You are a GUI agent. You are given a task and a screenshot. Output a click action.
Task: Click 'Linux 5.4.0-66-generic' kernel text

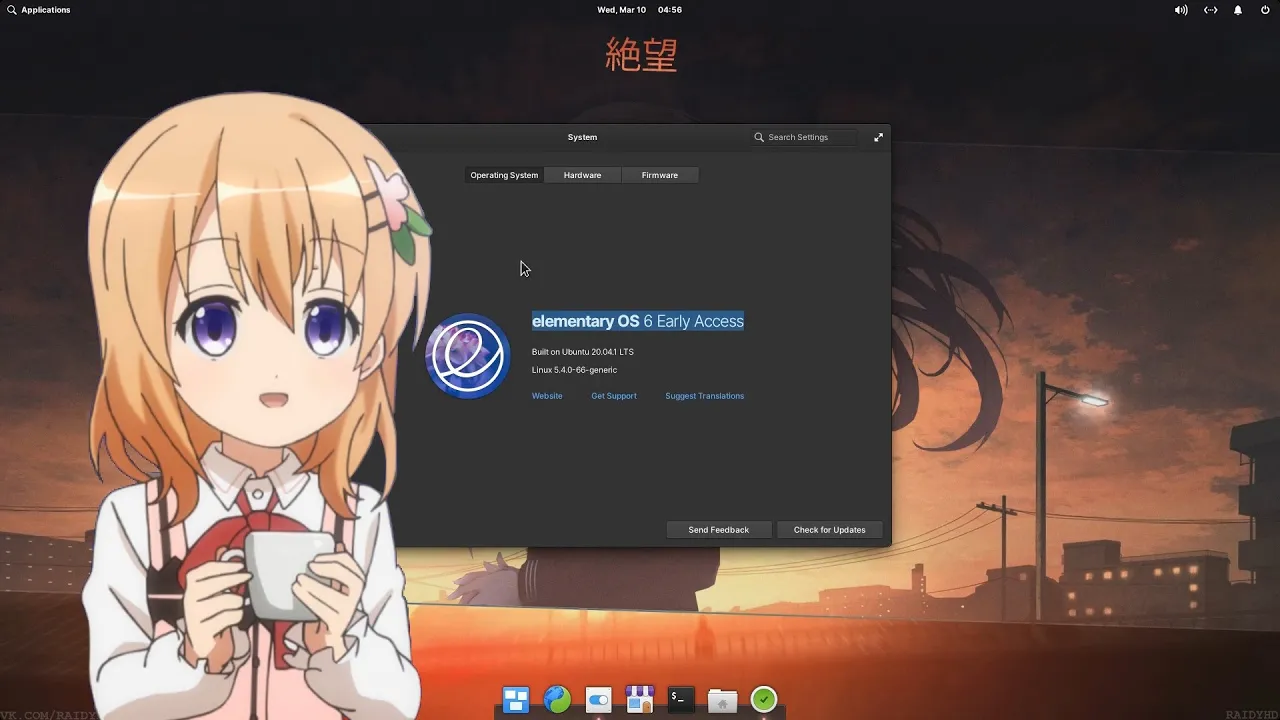pos(574,370)
